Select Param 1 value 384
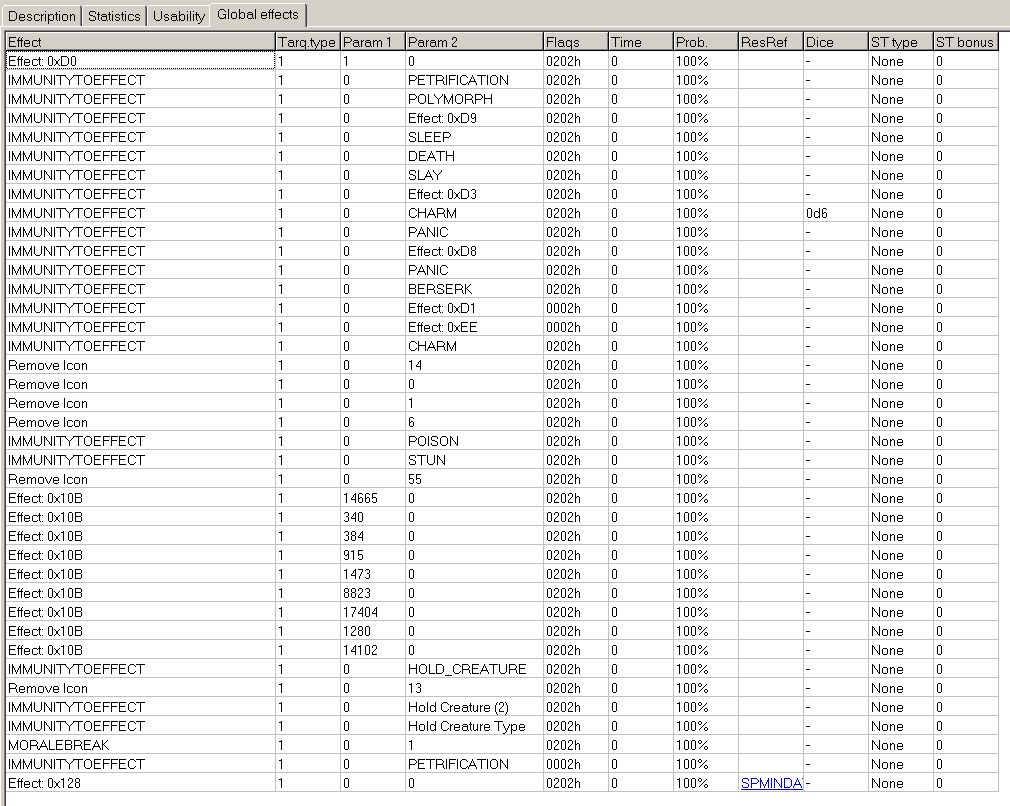Screen dimensions: 1010x806 click(373, 537)
